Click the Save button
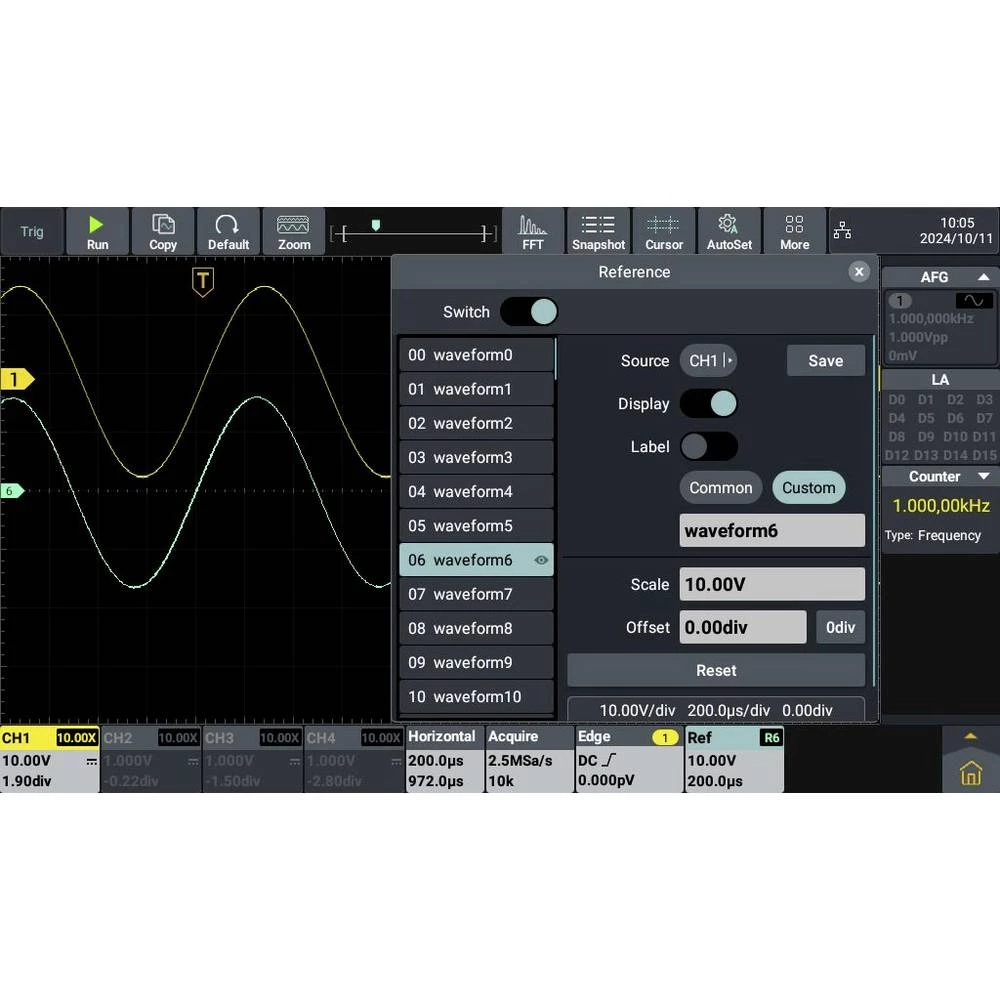 pos(825,361)
